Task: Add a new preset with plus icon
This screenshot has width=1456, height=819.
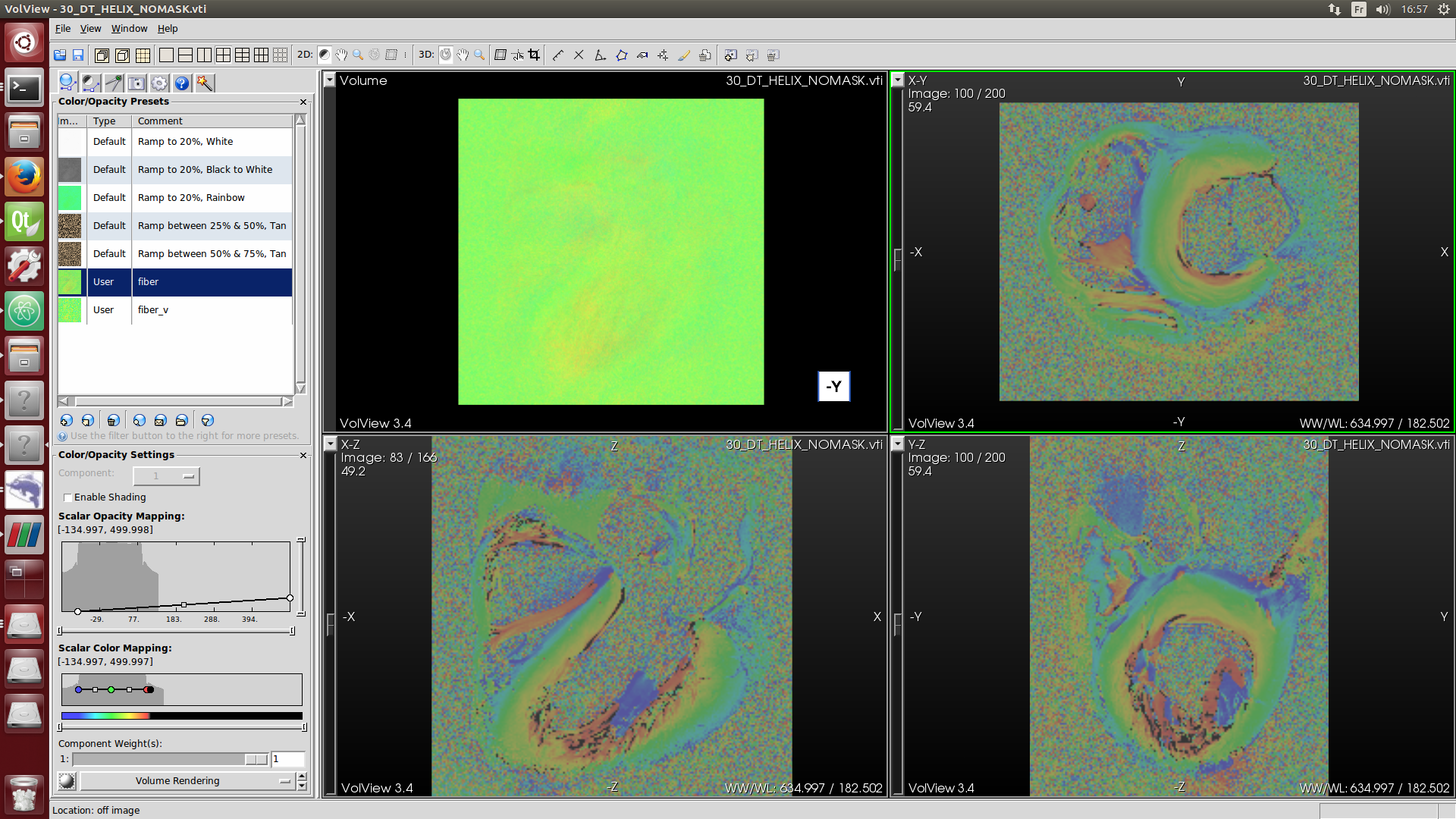Action: pyautogui.click(x=67, y=420)
